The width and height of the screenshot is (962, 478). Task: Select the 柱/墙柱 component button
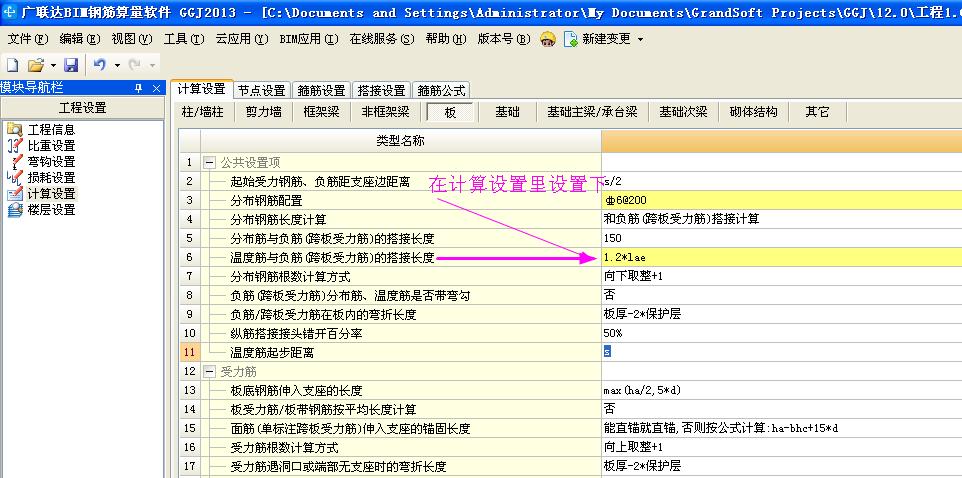click(203, 112)
